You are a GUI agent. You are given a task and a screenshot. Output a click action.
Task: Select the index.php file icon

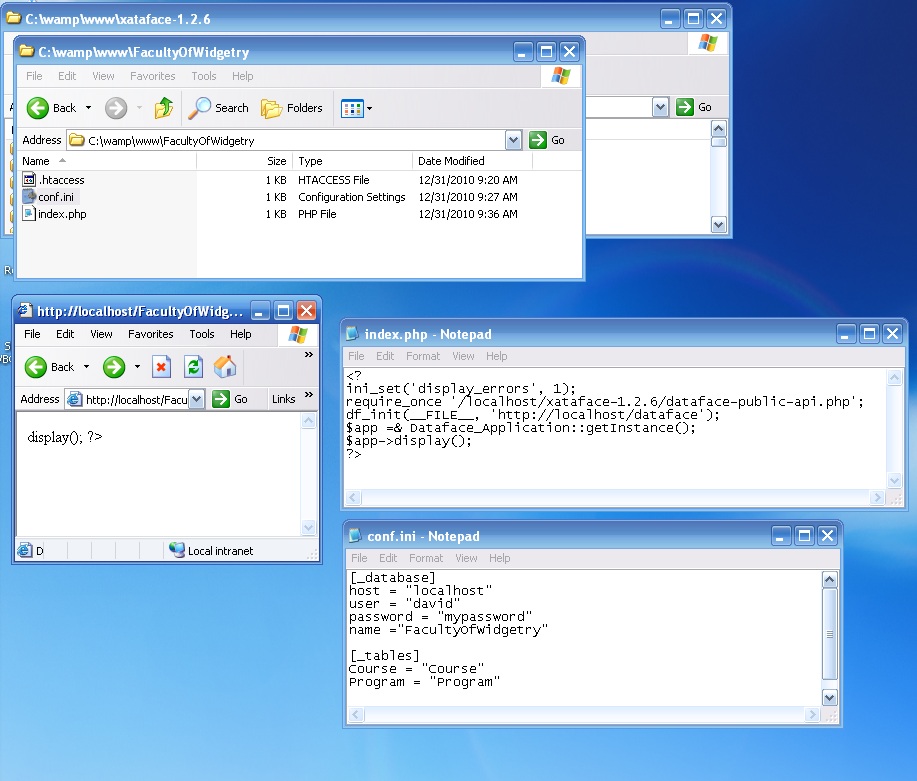(x=29, y=214)
